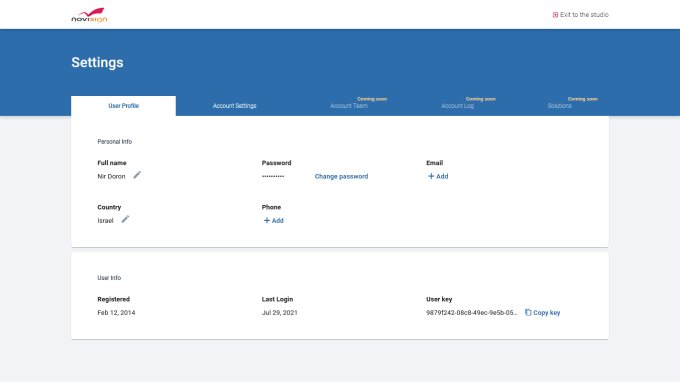680x382 pixels.
Task: Click the User Info section label
Action: coord(109,278)
